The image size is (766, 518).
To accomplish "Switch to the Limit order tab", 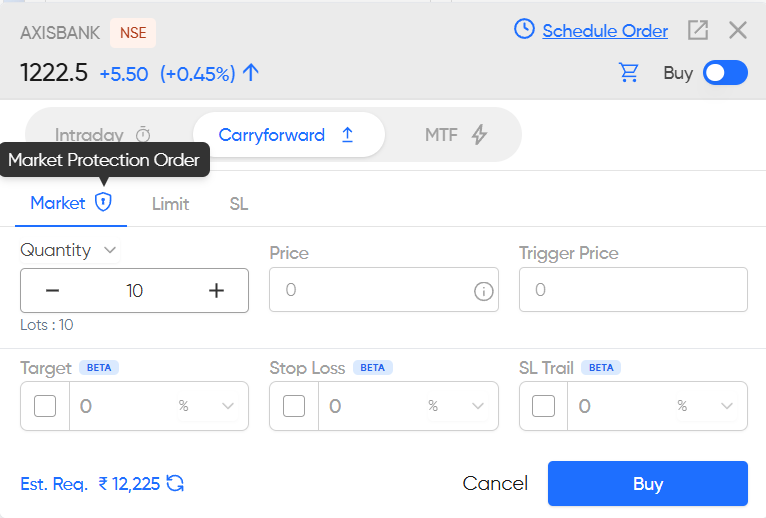I will pos(170,204).
